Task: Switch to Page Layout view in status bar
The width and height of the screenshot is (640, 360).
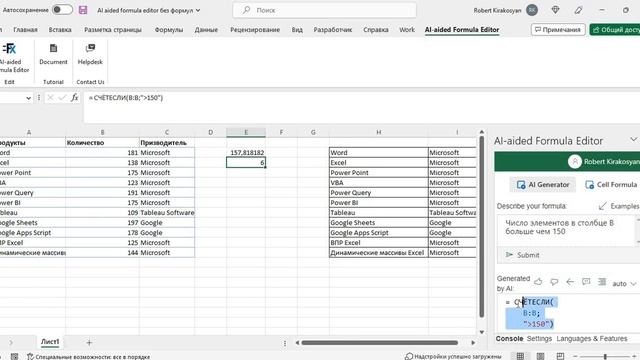Action: coord(540,356)
